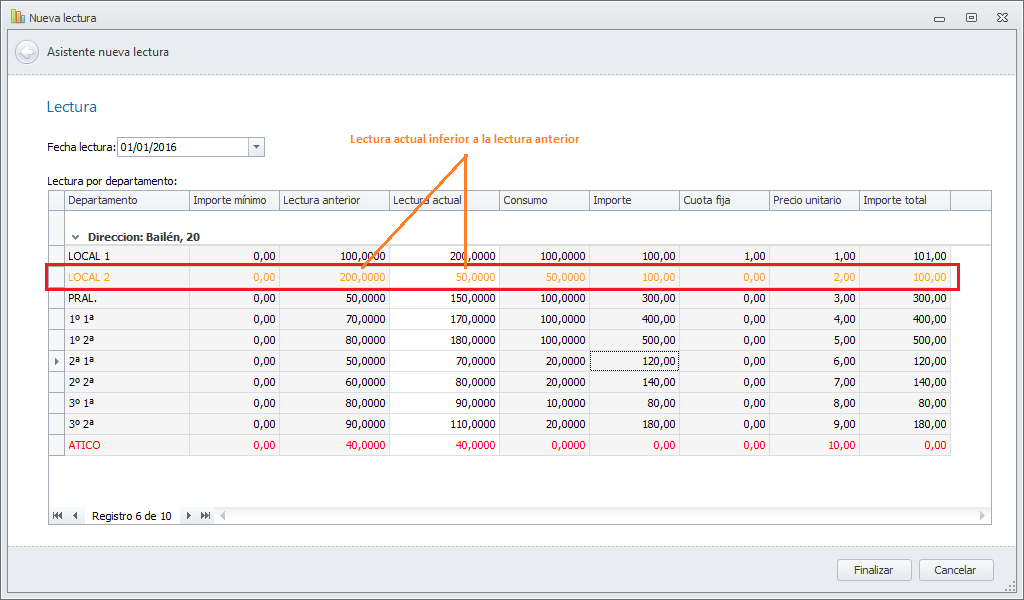1024x600 pixels.
Task: Click the Precio unitario column header
Action: [813, 200]
